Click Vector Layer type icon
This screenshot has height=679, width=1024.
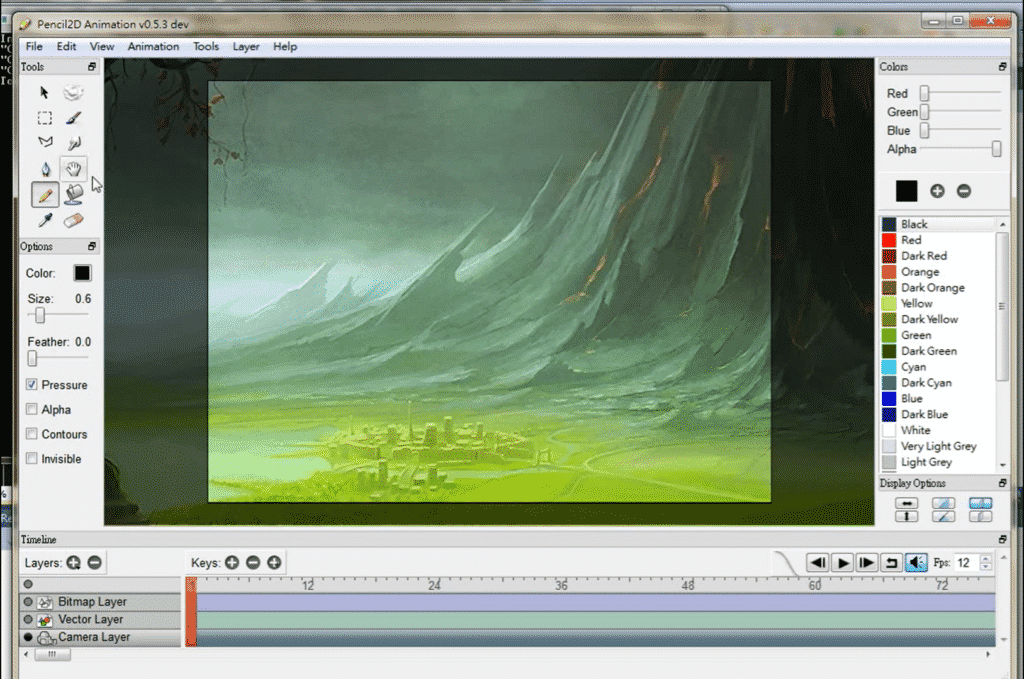45,620
